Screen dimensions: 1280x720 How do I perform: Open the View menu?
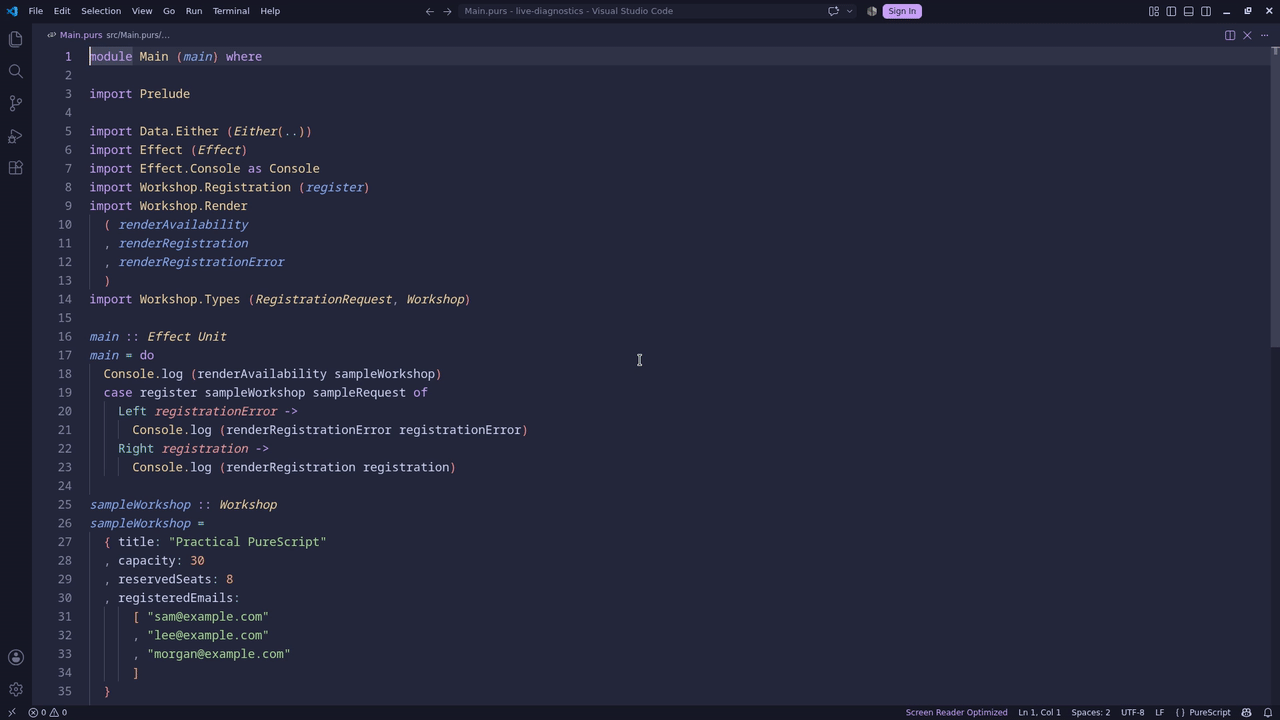(142, 11)
